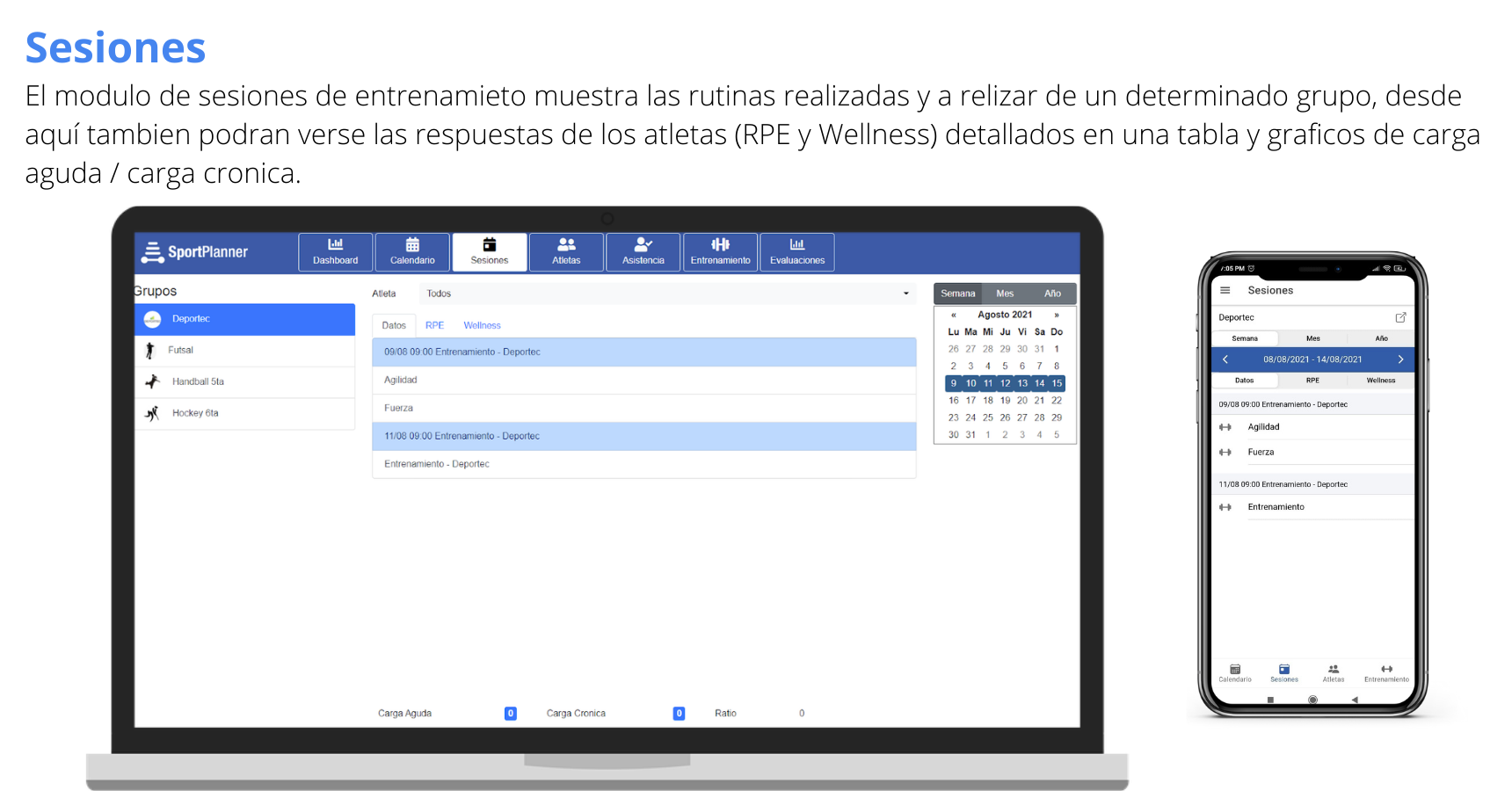Expand the Atleta dropdown showing Todos

pos(905,294)
